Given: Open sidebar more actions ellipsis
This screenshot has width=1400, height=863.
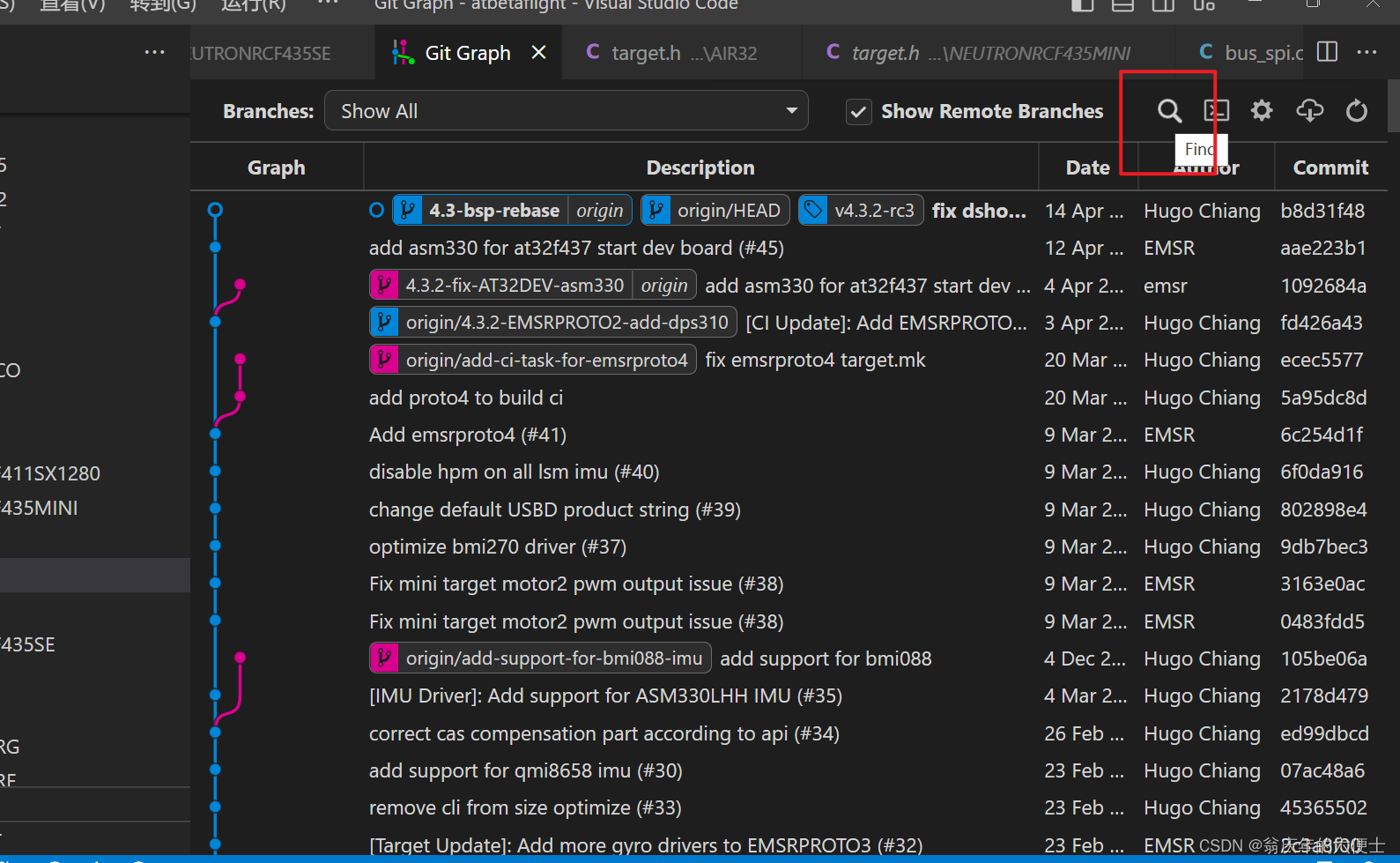Looking at the screenshot, I should (154, 52).
